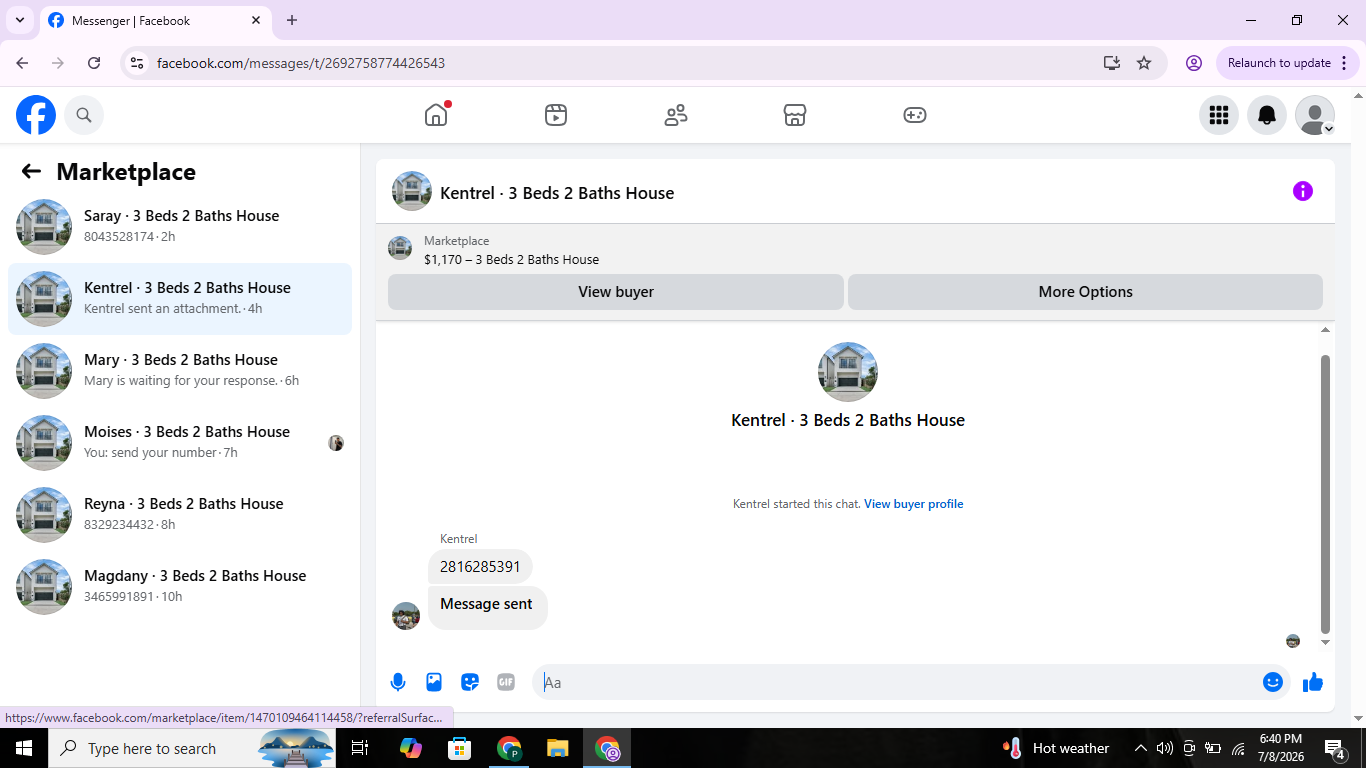1366x768 pixels.
Task: Open File Explorer on the taskbar
Action: pyautogui.click(x=558, y=748)
